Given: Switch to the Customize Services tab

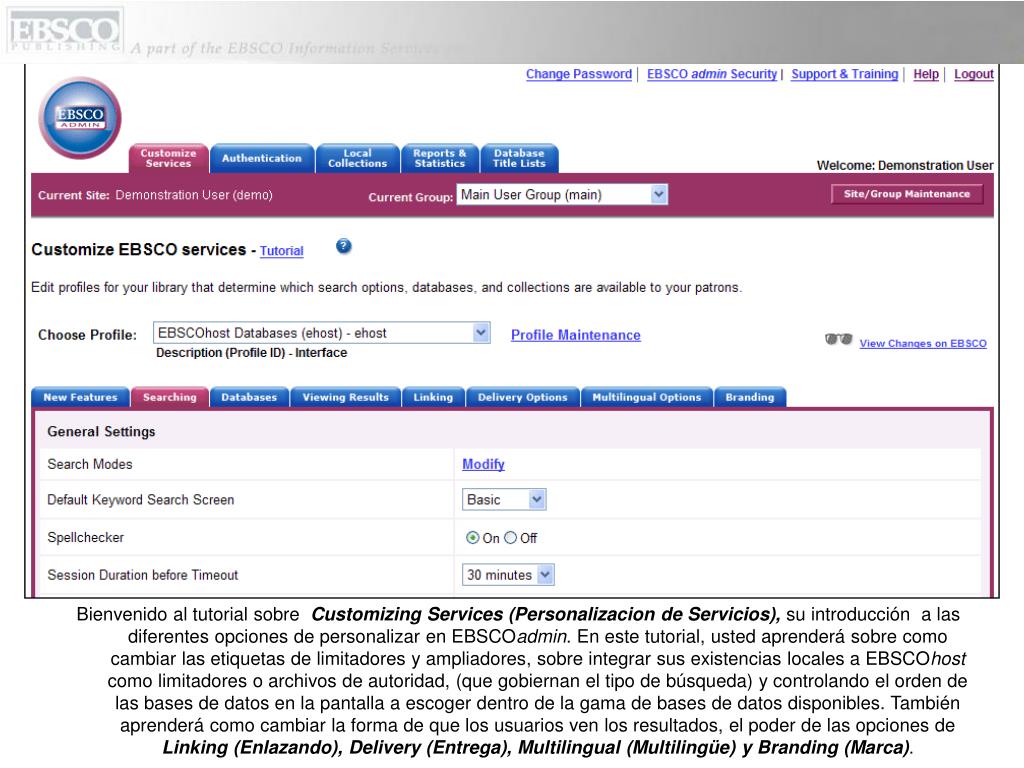Looking at the screenshot, I should click(168, 158).
